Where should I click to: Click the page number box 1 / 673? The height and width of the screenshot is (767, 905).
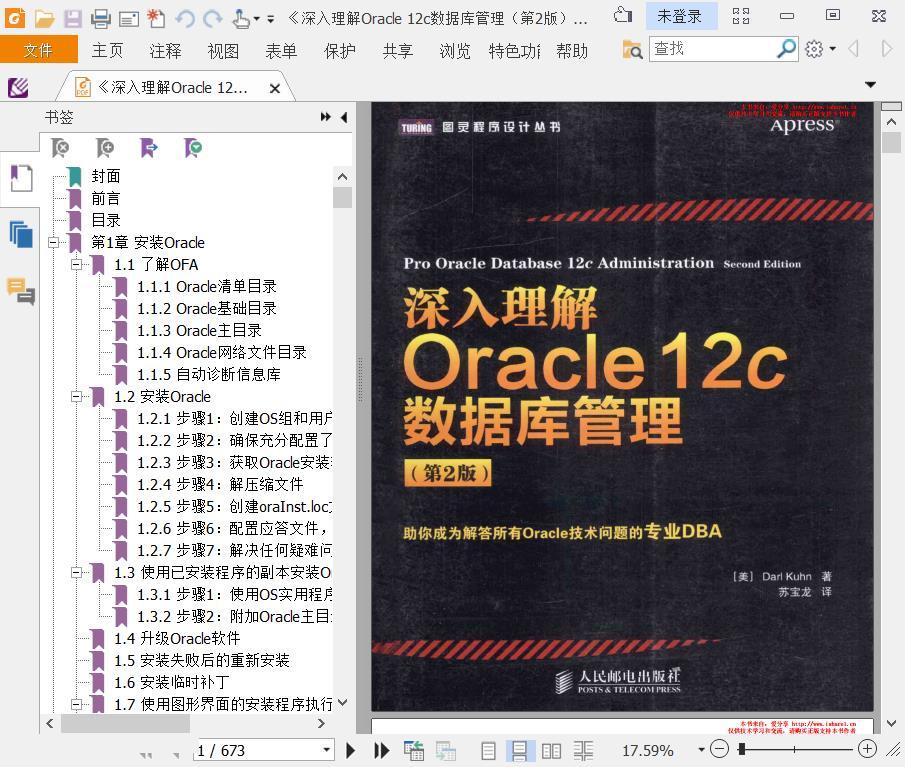[x=257, y=750]
